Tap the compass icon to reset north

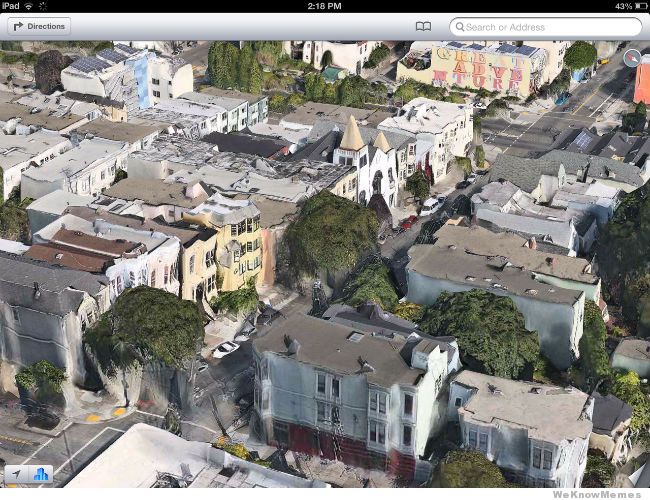pyautogui.click(x=632, y=58)
